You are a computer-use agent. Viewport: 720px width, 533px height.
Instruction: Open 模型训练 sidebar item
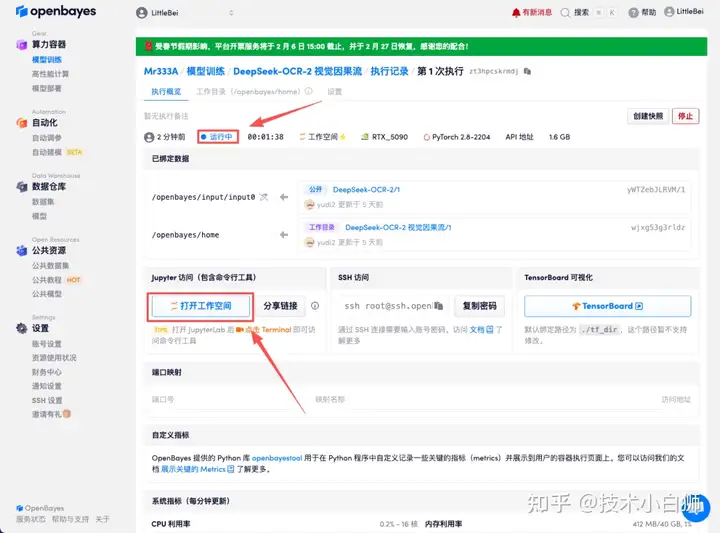coord(47,60)
